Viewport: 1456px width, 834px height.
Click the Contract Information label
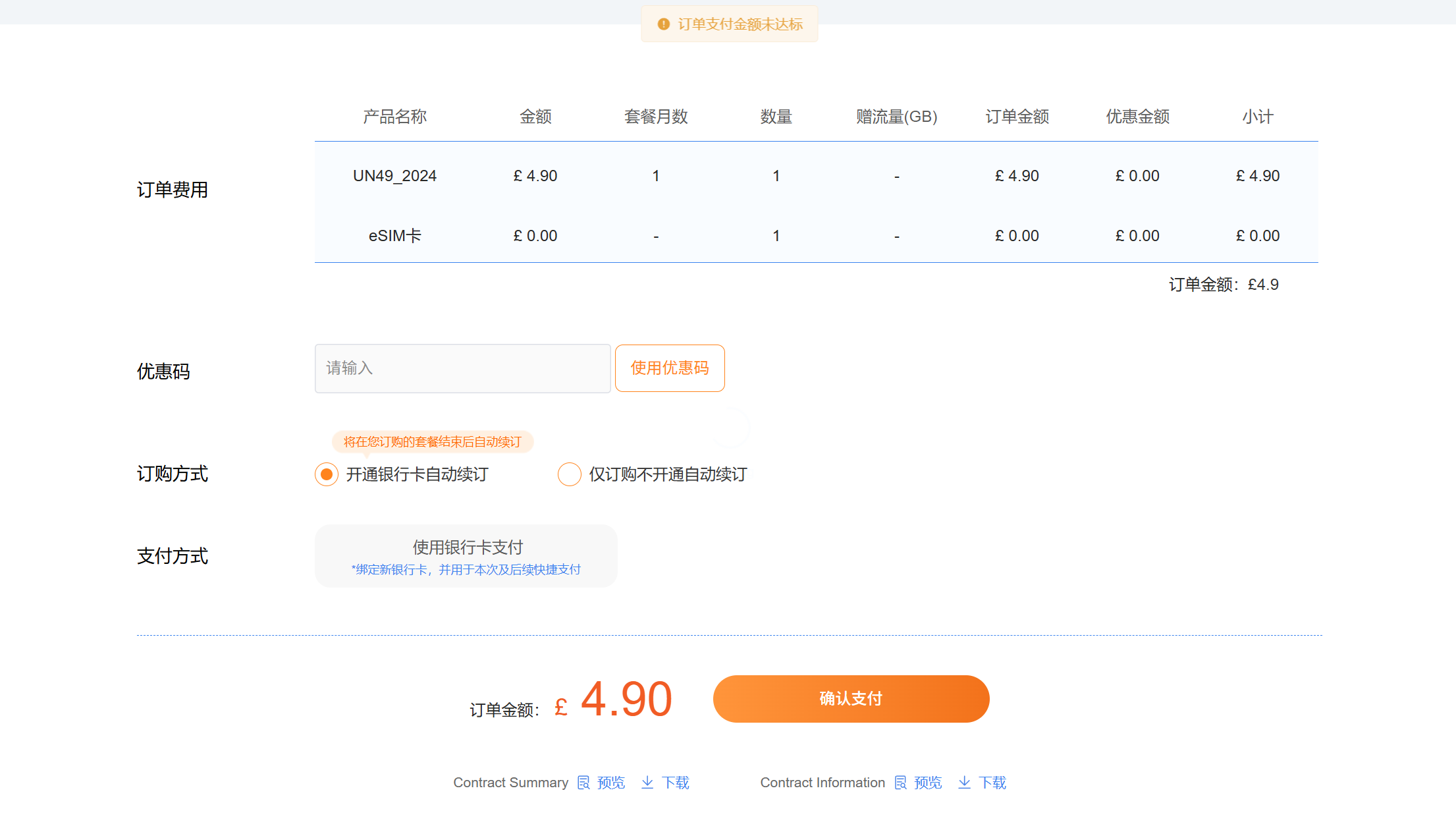(823, 783)
